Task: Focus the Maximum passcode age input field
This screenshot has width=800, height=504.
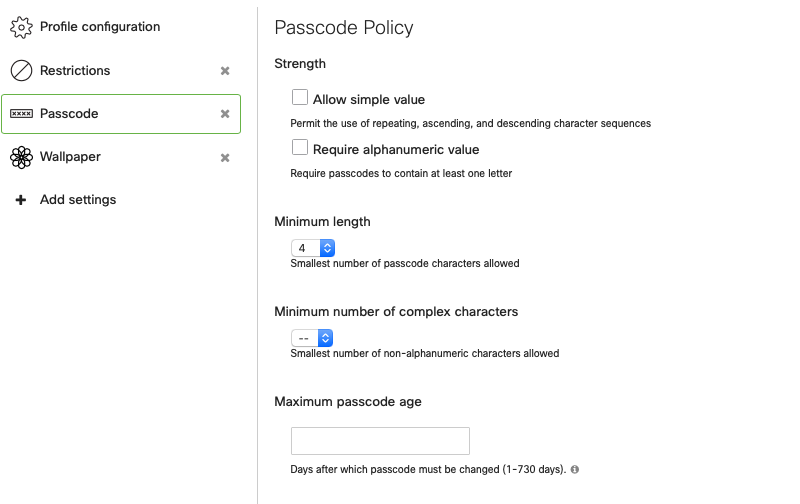Action: pos(380,441)
